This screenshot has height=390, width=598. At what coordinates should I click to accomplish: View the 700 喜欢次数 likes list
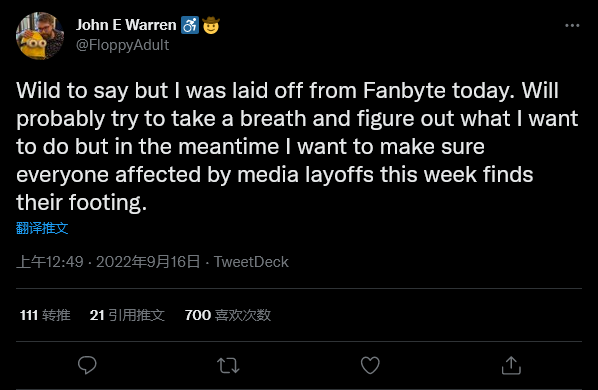click(228, 315)
